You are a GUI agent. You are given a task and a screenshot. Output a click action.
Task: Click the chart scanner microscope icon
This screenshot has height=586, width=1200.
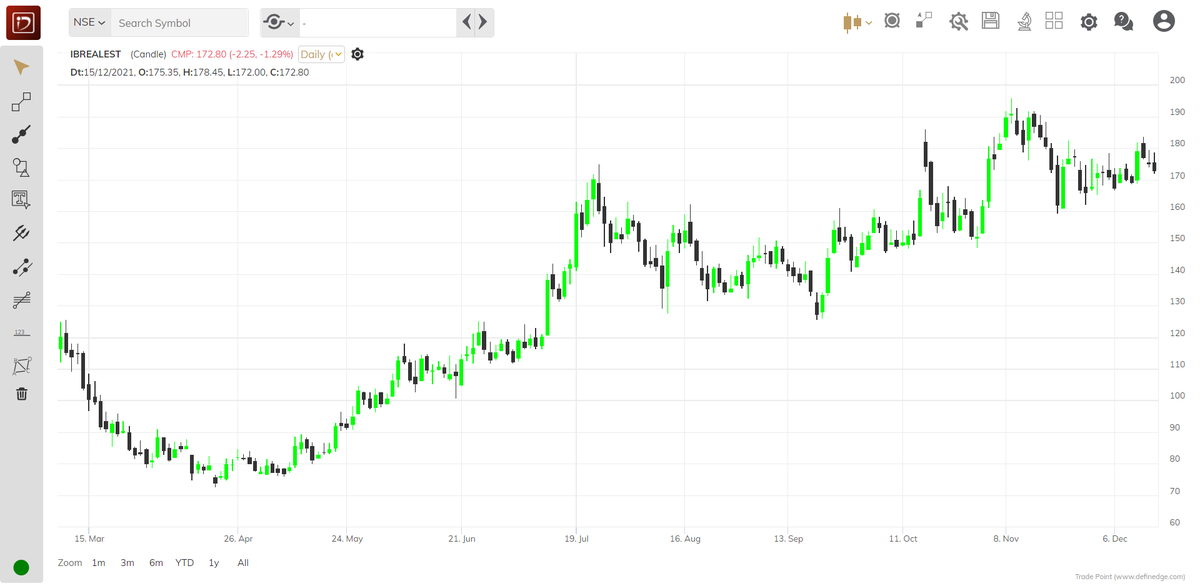(1024, 20)
